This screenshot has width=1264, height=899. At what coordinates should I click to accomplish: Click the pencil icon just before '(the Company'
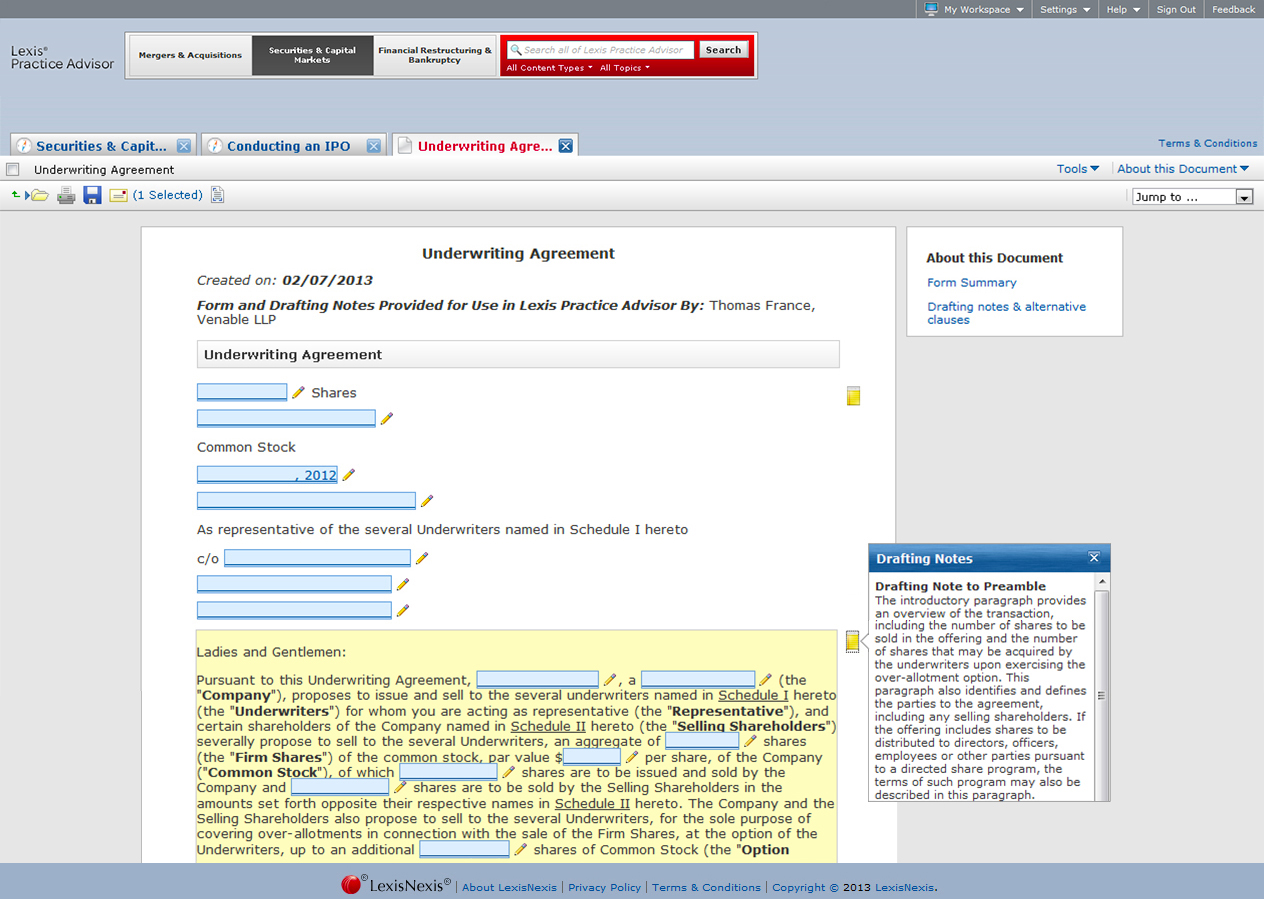(x=765, y=680)
